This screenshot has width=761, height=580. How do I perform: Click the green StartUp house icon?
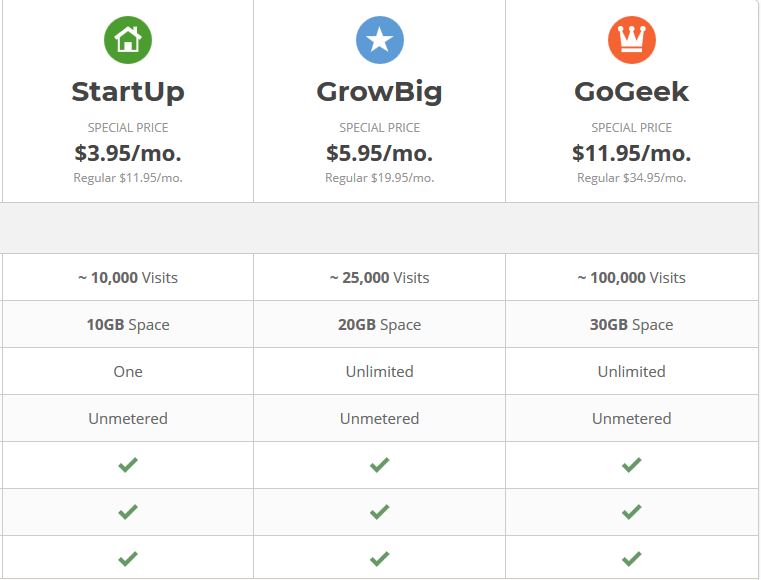pyautogui.click(x=128, y=40)
